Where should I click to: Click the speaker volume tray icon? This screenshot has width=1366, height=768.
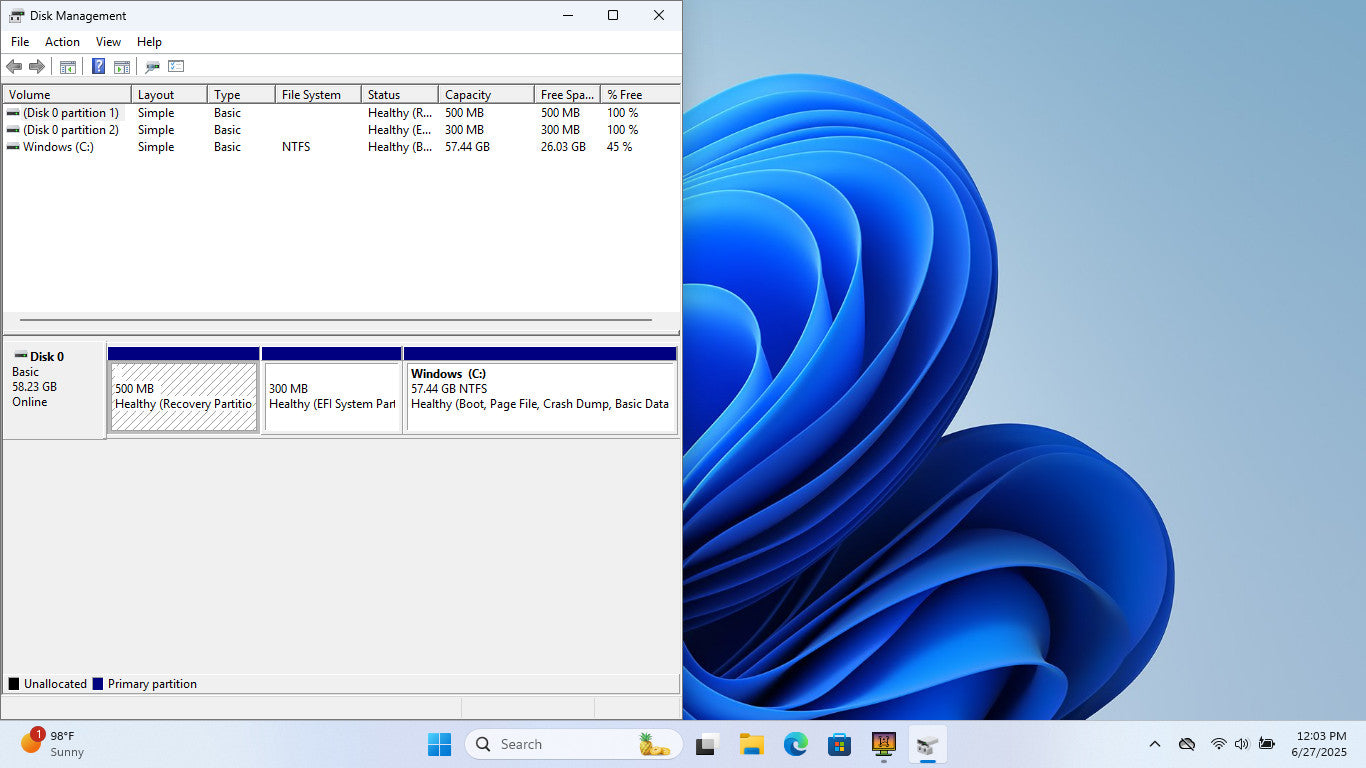1242,744
